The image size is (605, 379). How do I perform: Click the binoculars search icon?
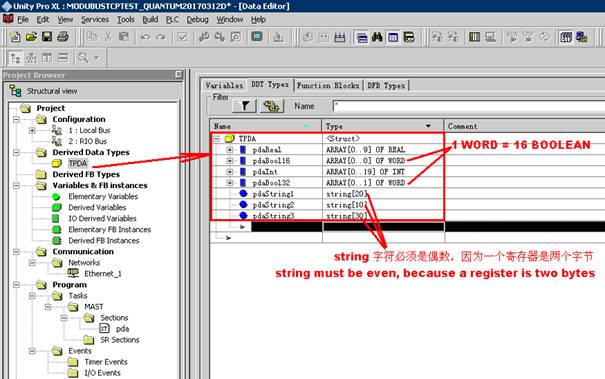377,37
